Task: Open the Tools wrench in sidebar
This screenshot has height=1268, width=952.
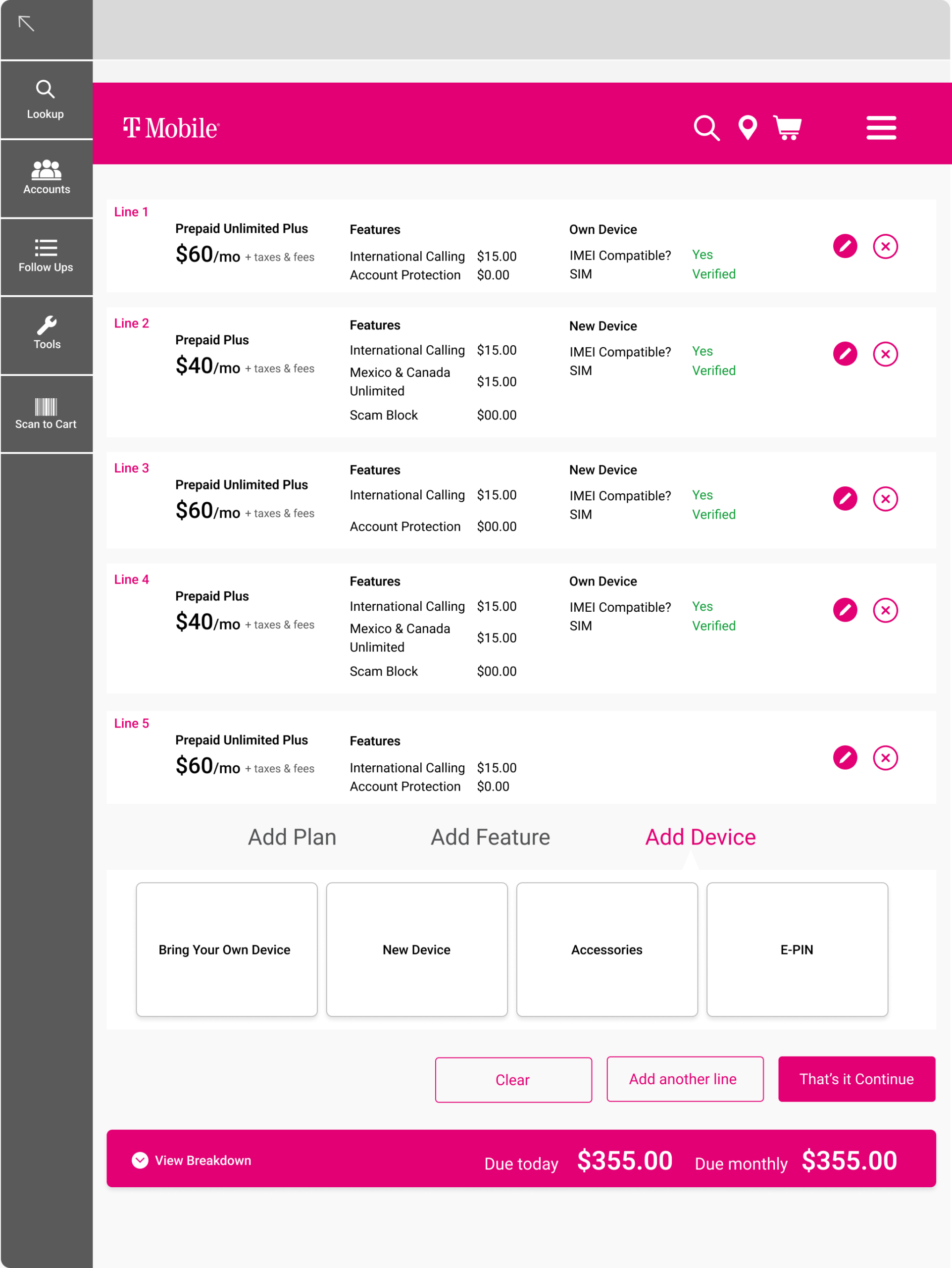Action: [x=46, y=333]
